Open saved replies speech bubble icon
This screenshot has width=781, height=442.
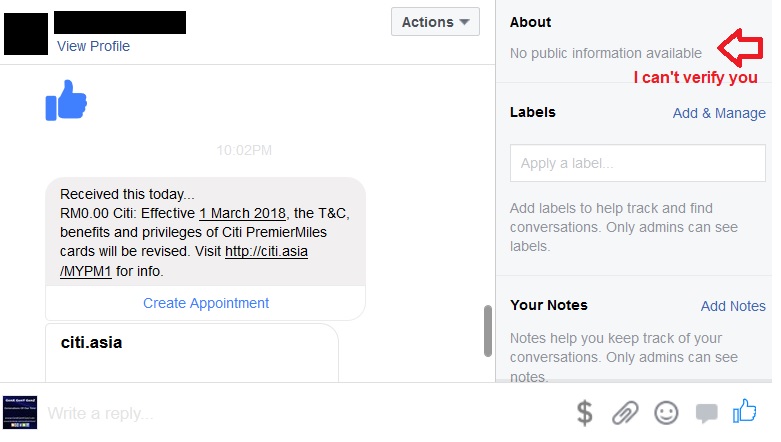(x=707, y=412)
